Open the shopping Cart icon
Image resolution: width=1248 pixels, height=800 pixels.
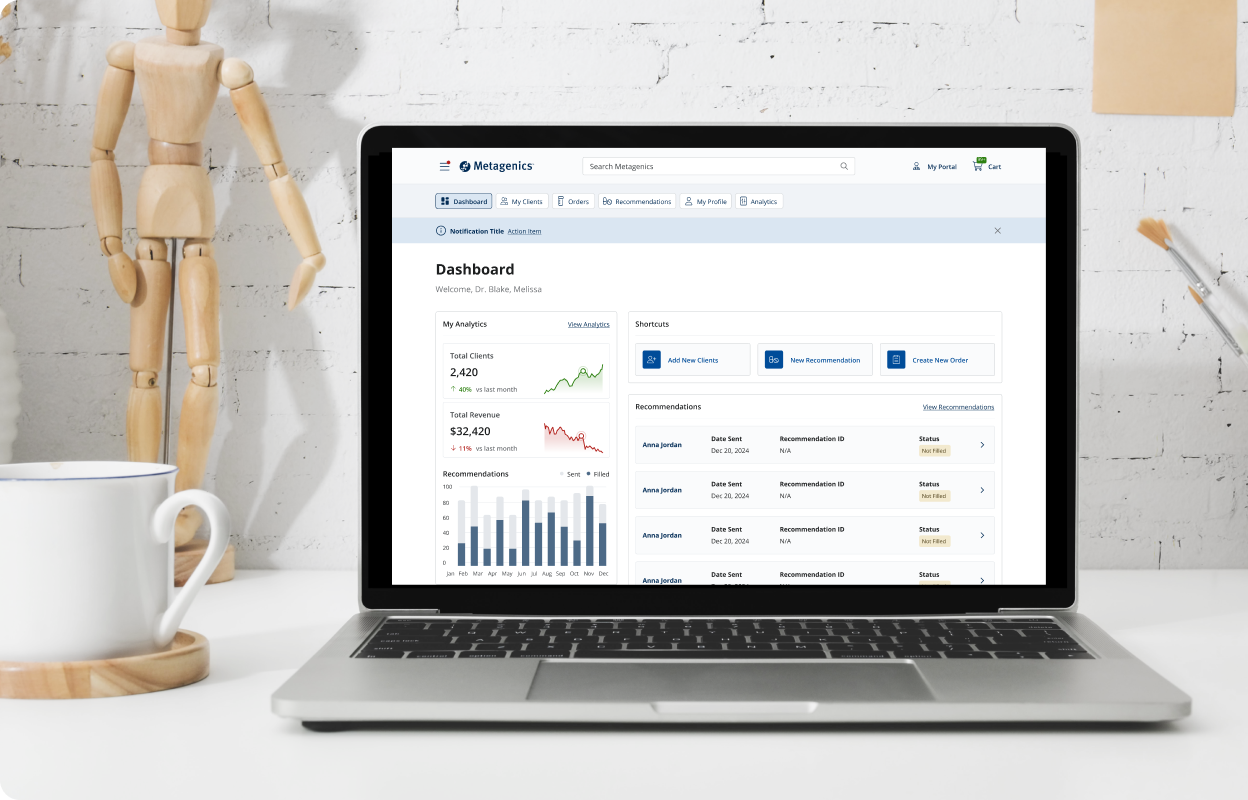click(x=978, y=166)
